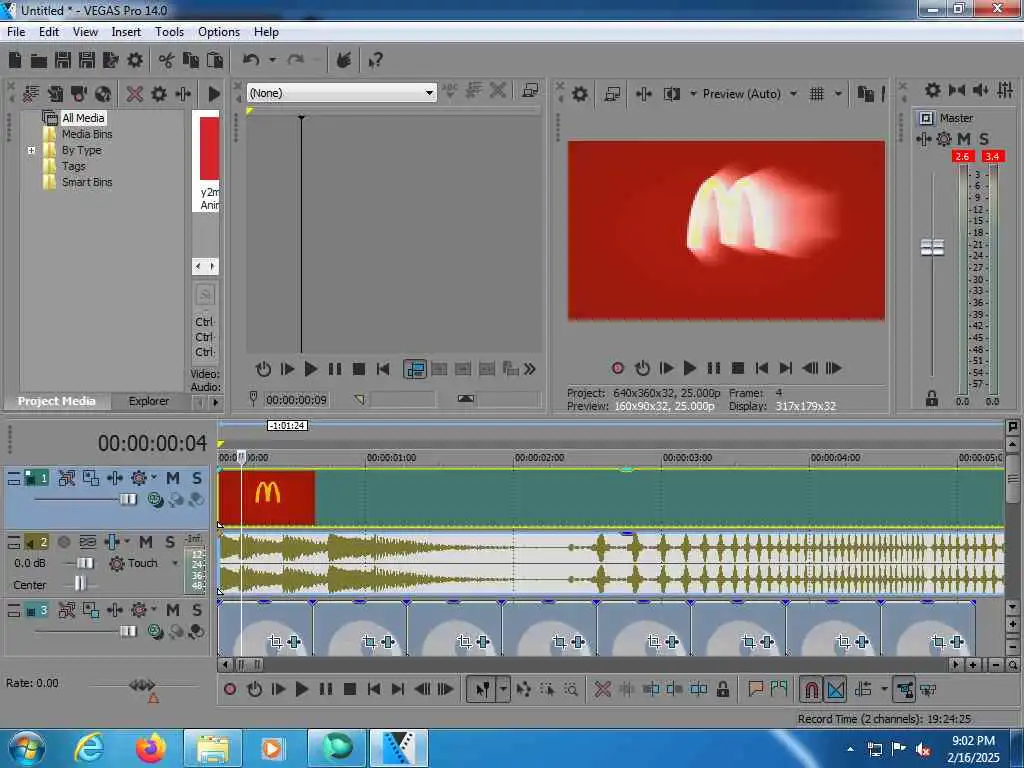1024x768 pixels.
Task: Switch to the Explorer tab
Action: 149,401
